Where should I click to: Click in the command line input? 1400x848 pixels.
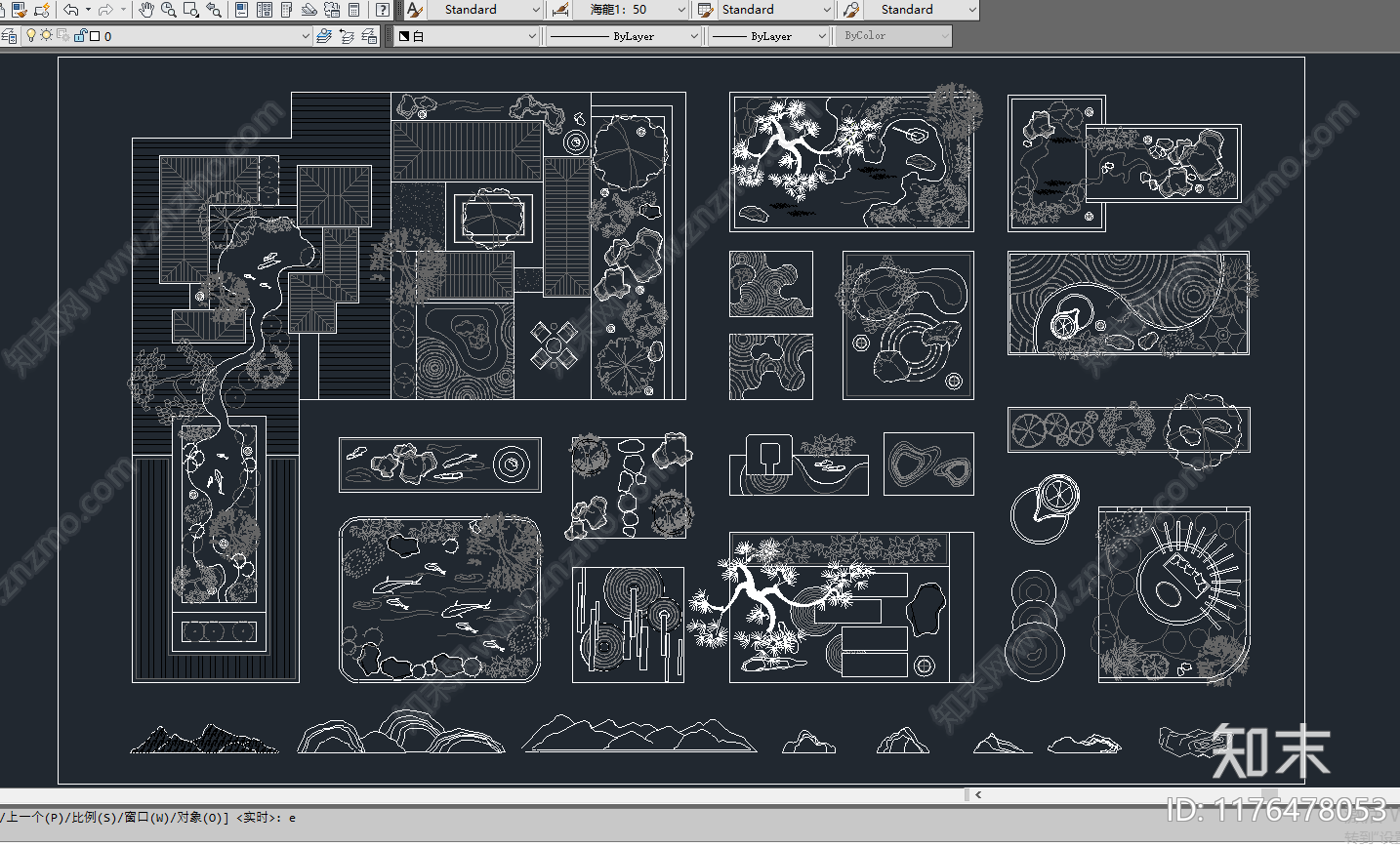coord(700,818)
